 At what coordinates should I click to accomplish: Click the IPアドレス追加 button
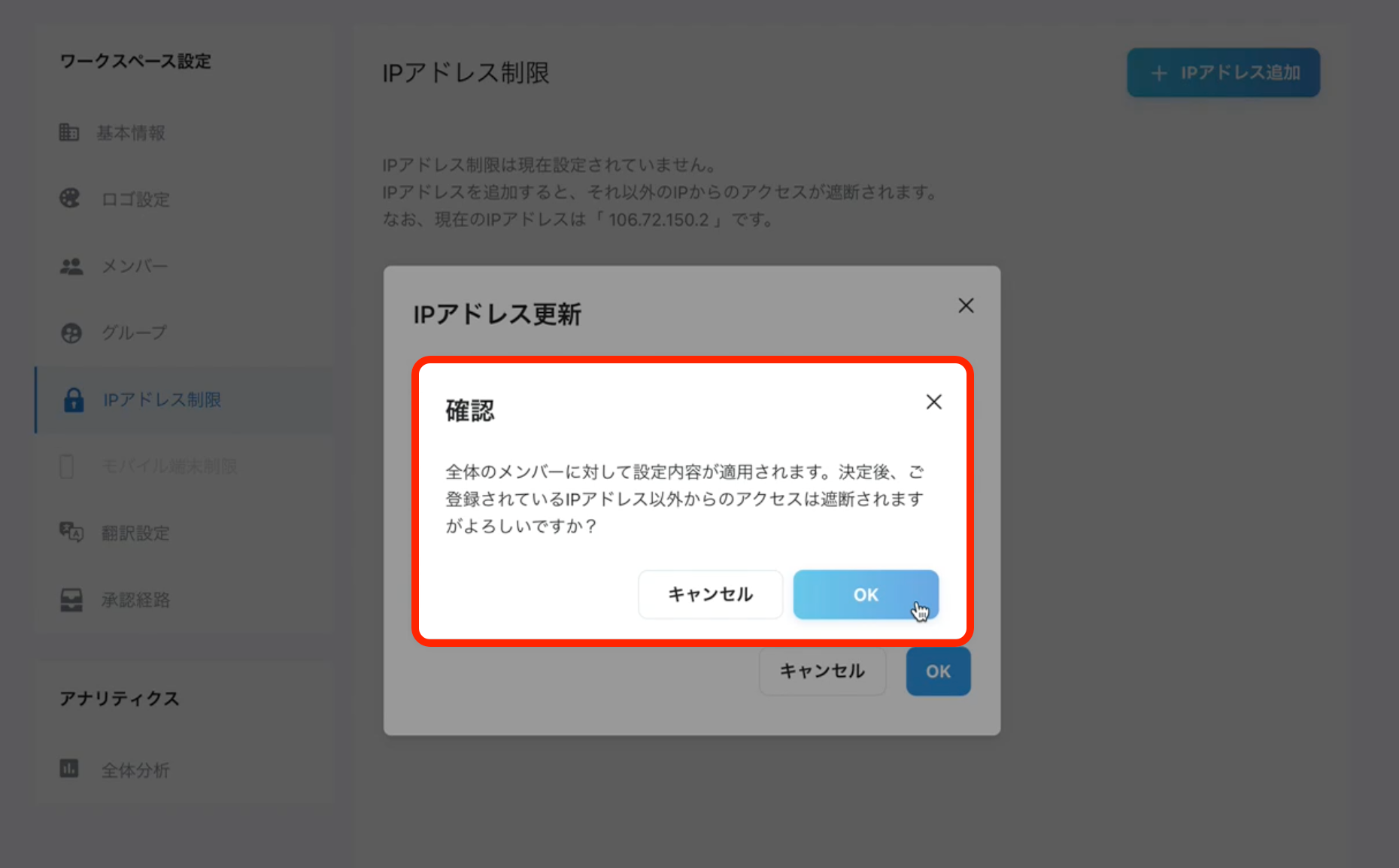point(1223,72)
